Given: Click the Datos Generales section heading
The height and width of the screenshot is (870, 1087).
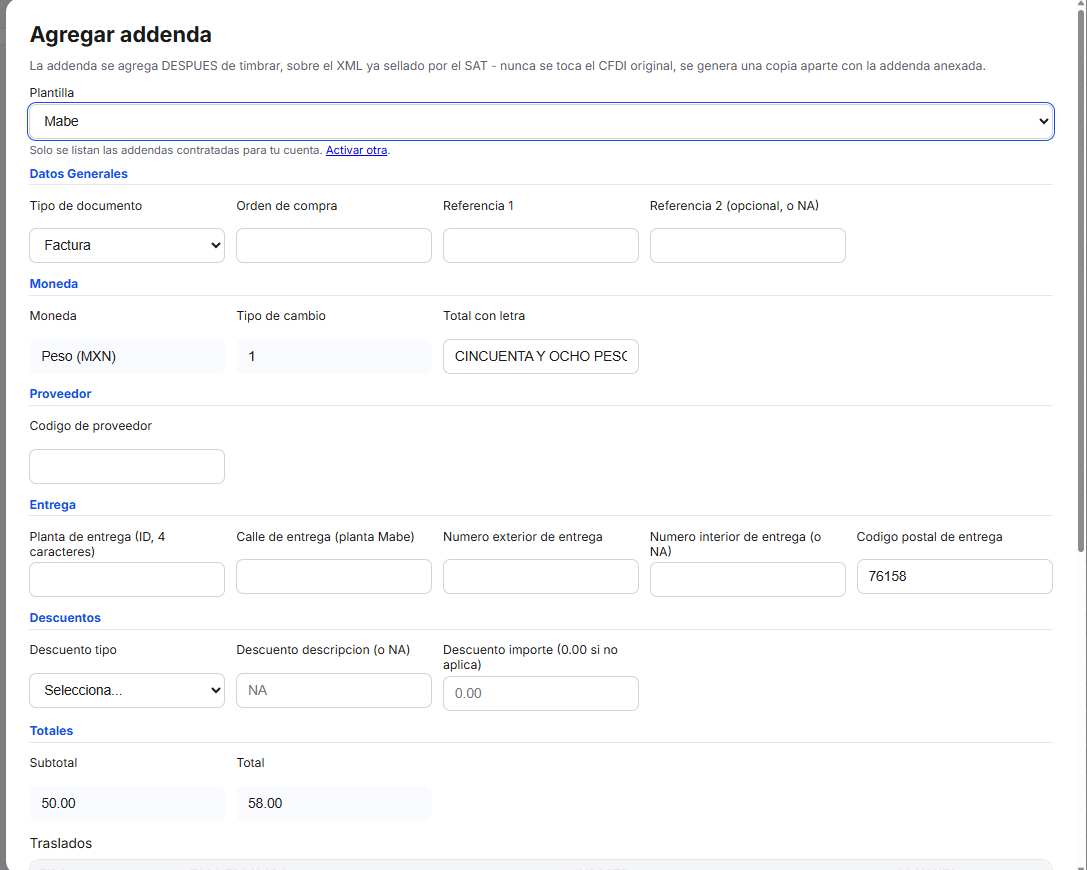Looking at the screenshot, I should (x=78, y=174).
